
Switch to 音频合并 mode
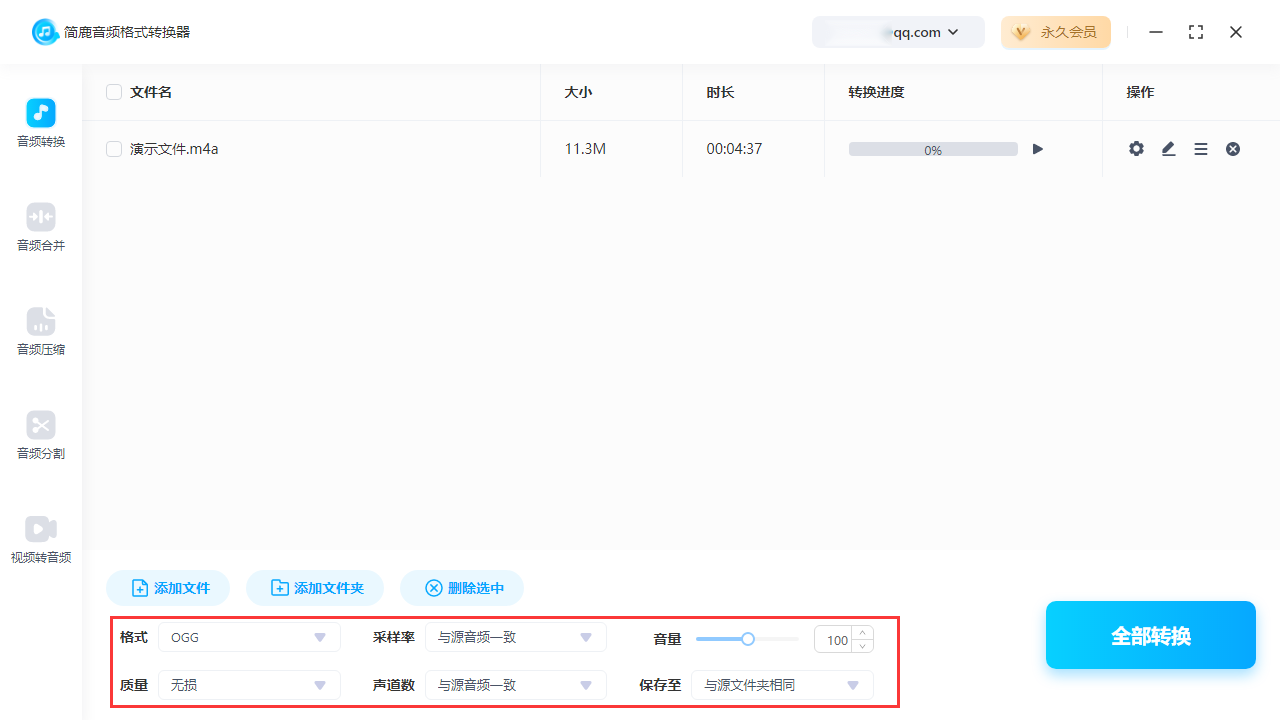click(40, 226)
